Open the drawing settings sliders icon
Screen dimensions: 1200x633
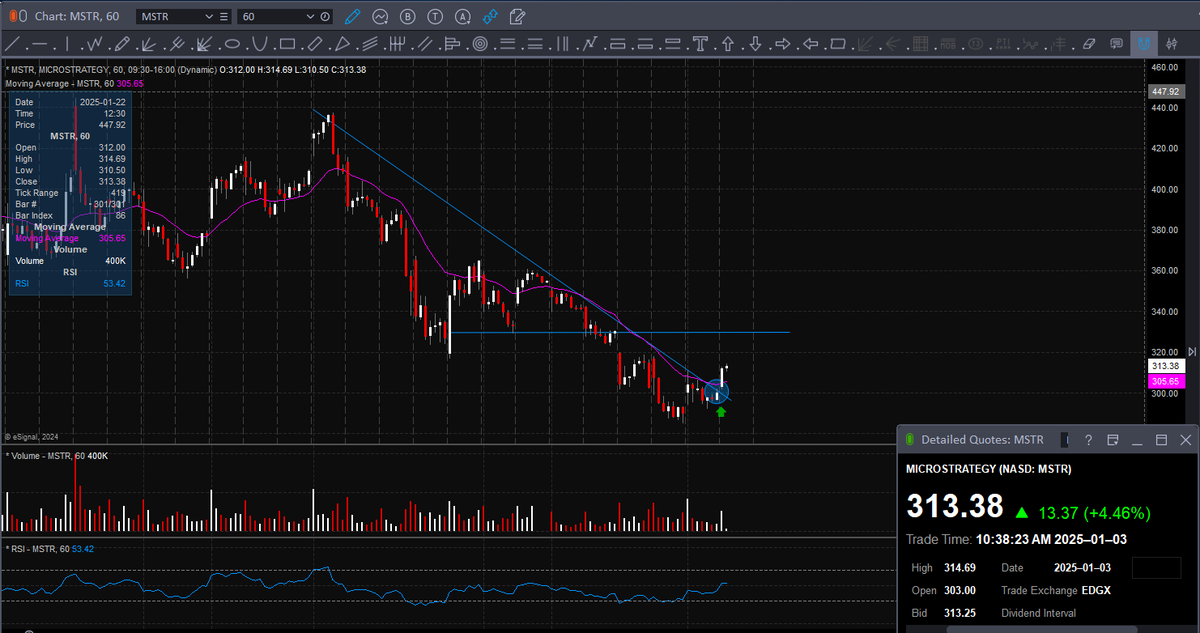point(1171,44)
